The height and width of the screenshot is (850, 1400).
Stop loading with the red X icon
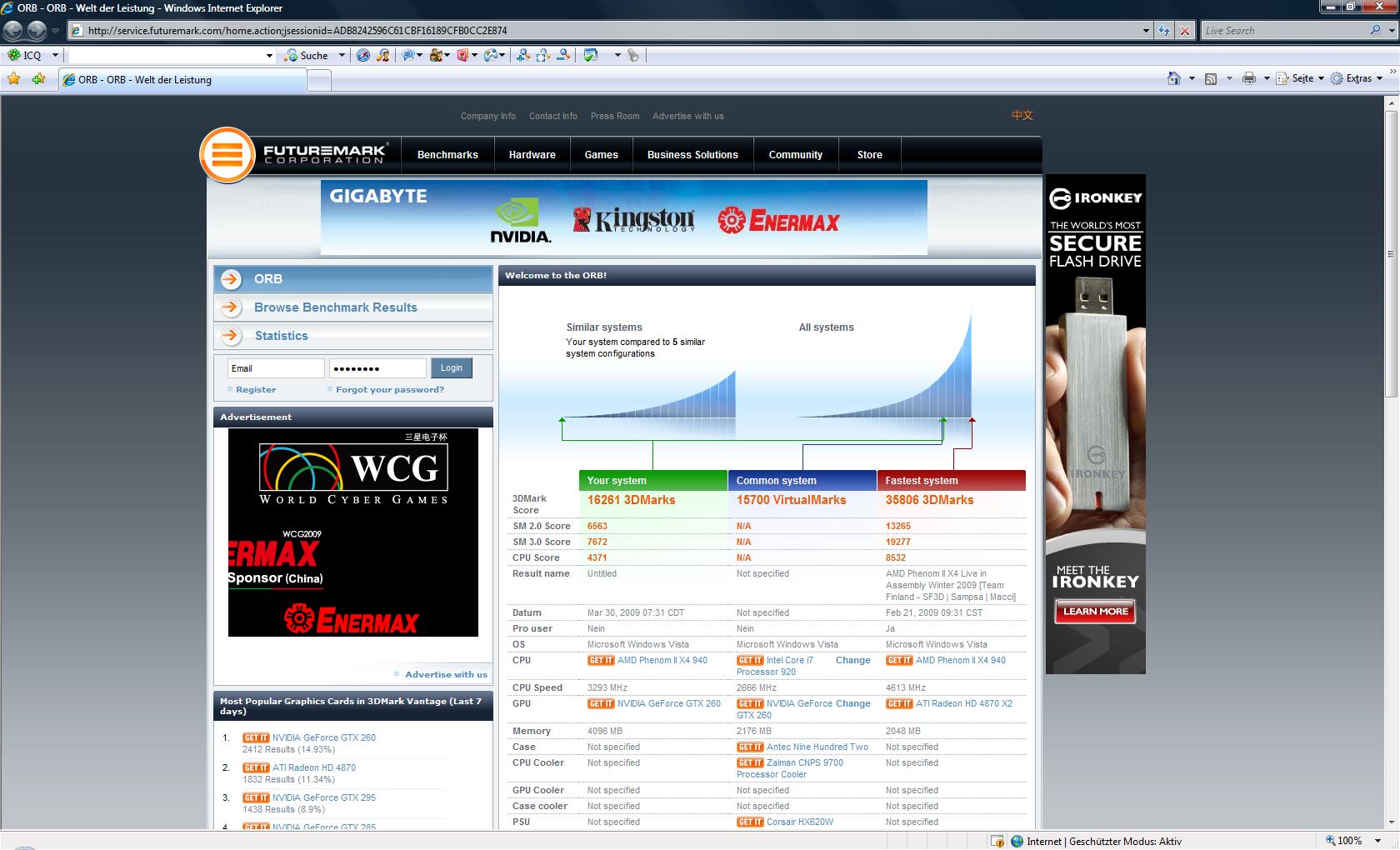click(1184, 31)
